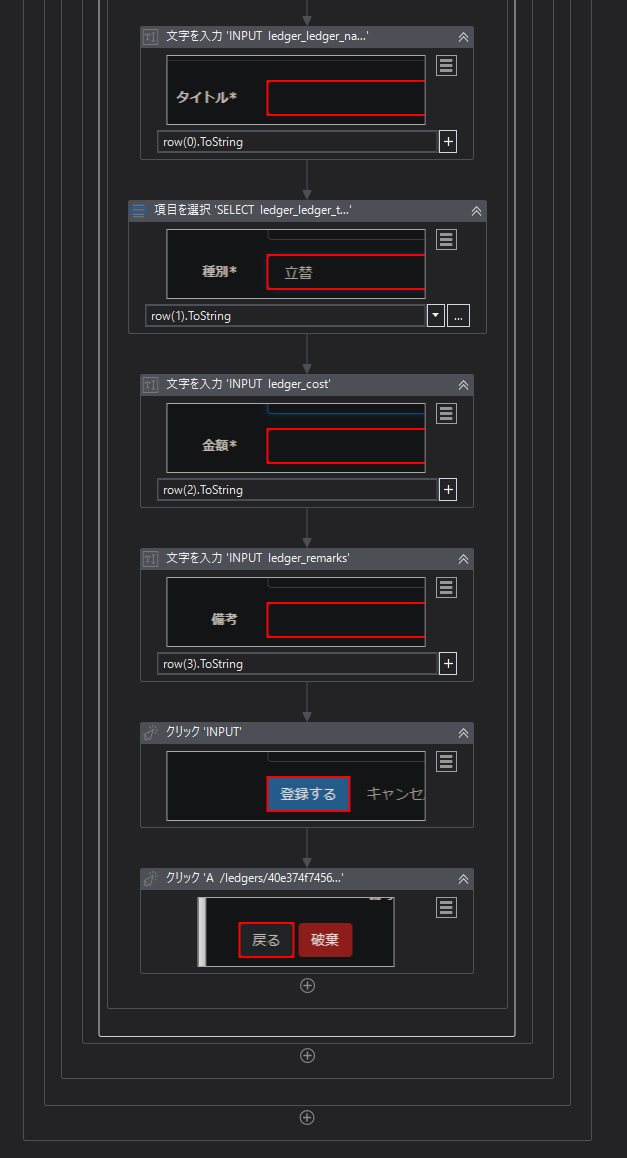
Task: Open options menu for ledger_ledger_na activity
Action: pyautogui.click(x=446, y=66)
